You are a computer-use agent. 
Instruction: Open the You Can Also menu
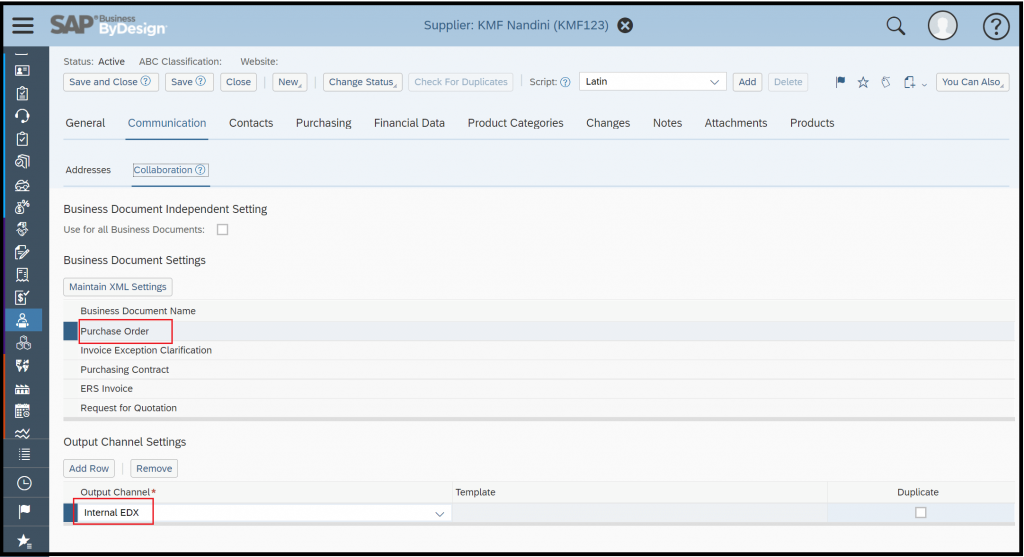tap(972, 82)
